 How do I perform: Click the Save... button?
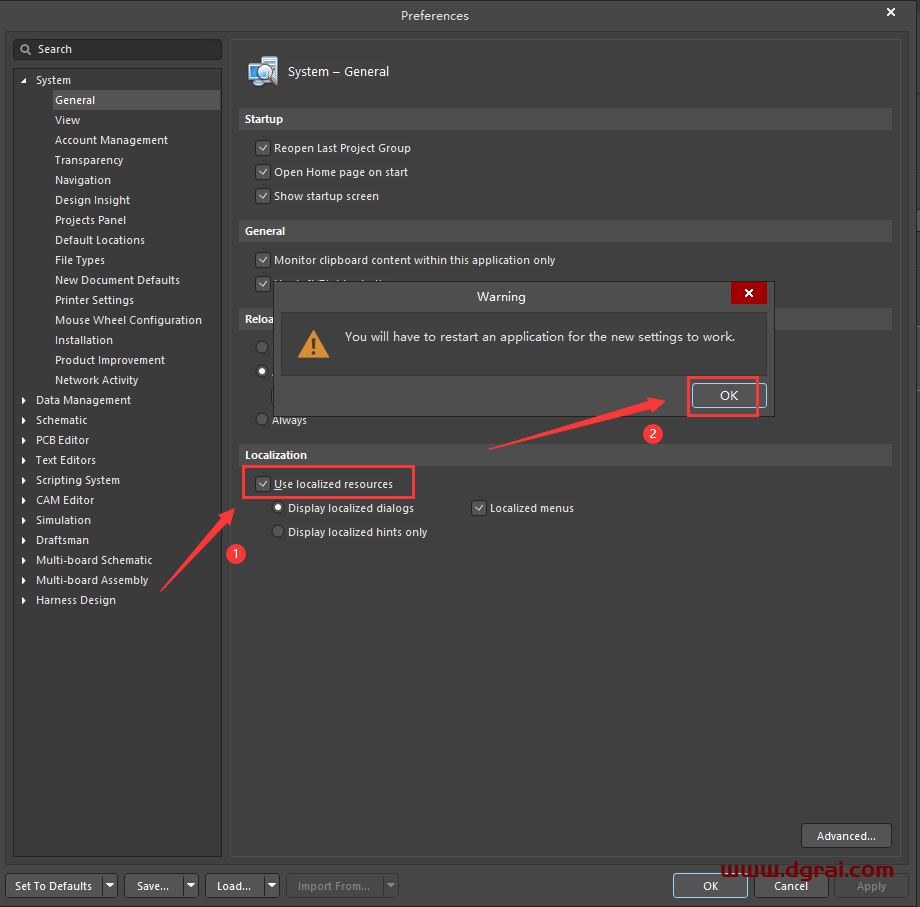(153, 885)
